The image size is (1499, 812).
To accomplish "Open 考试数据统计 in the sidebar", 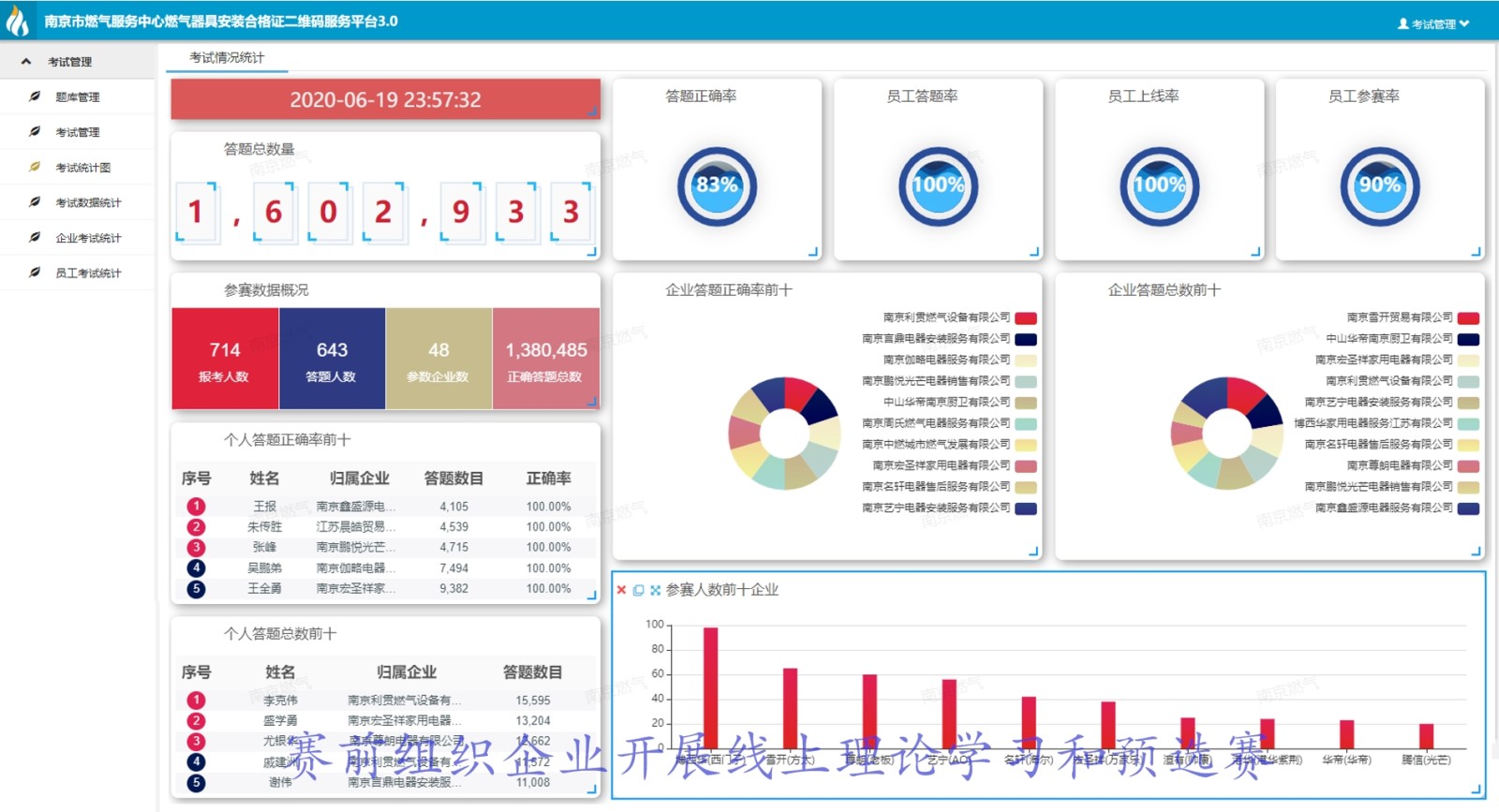I will [x=88, y=202].
